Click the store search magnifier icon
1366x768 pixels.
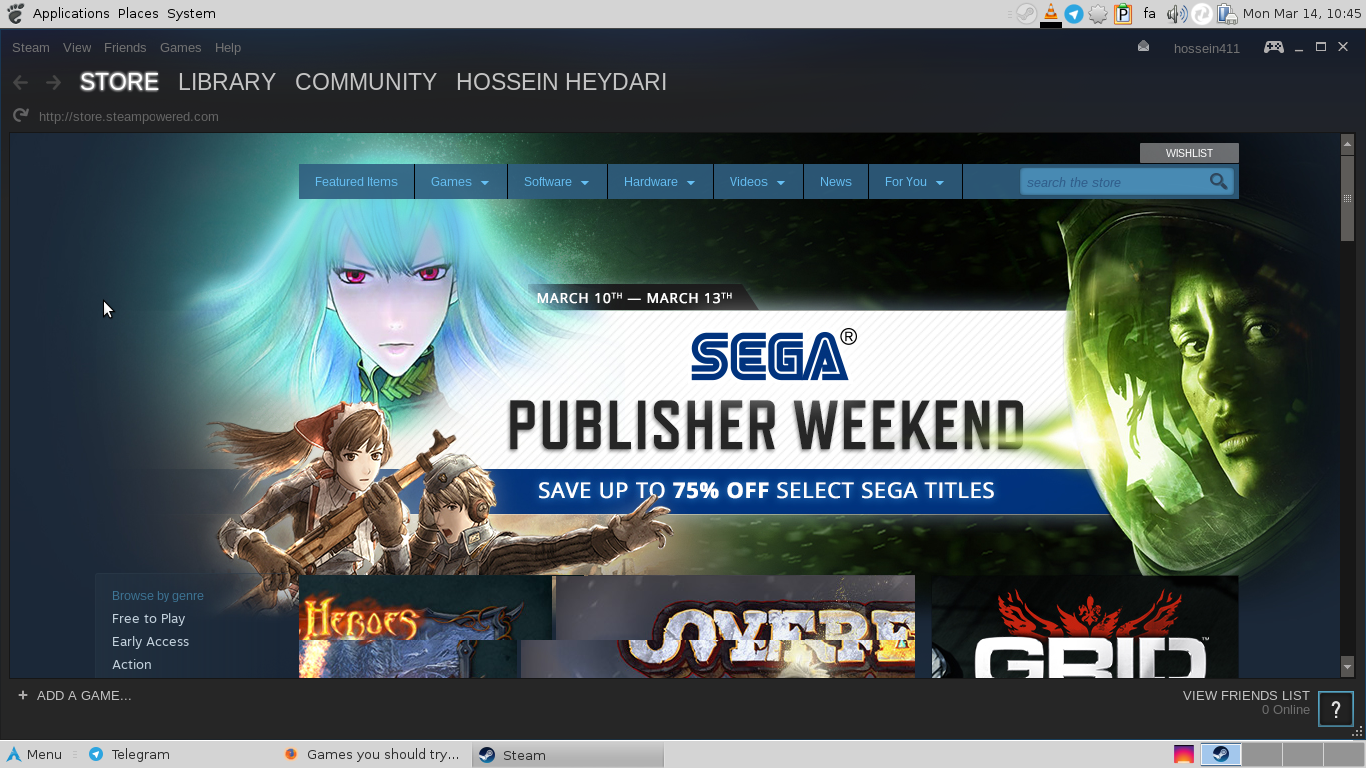pyautogui.click(x=1218, y=181)
